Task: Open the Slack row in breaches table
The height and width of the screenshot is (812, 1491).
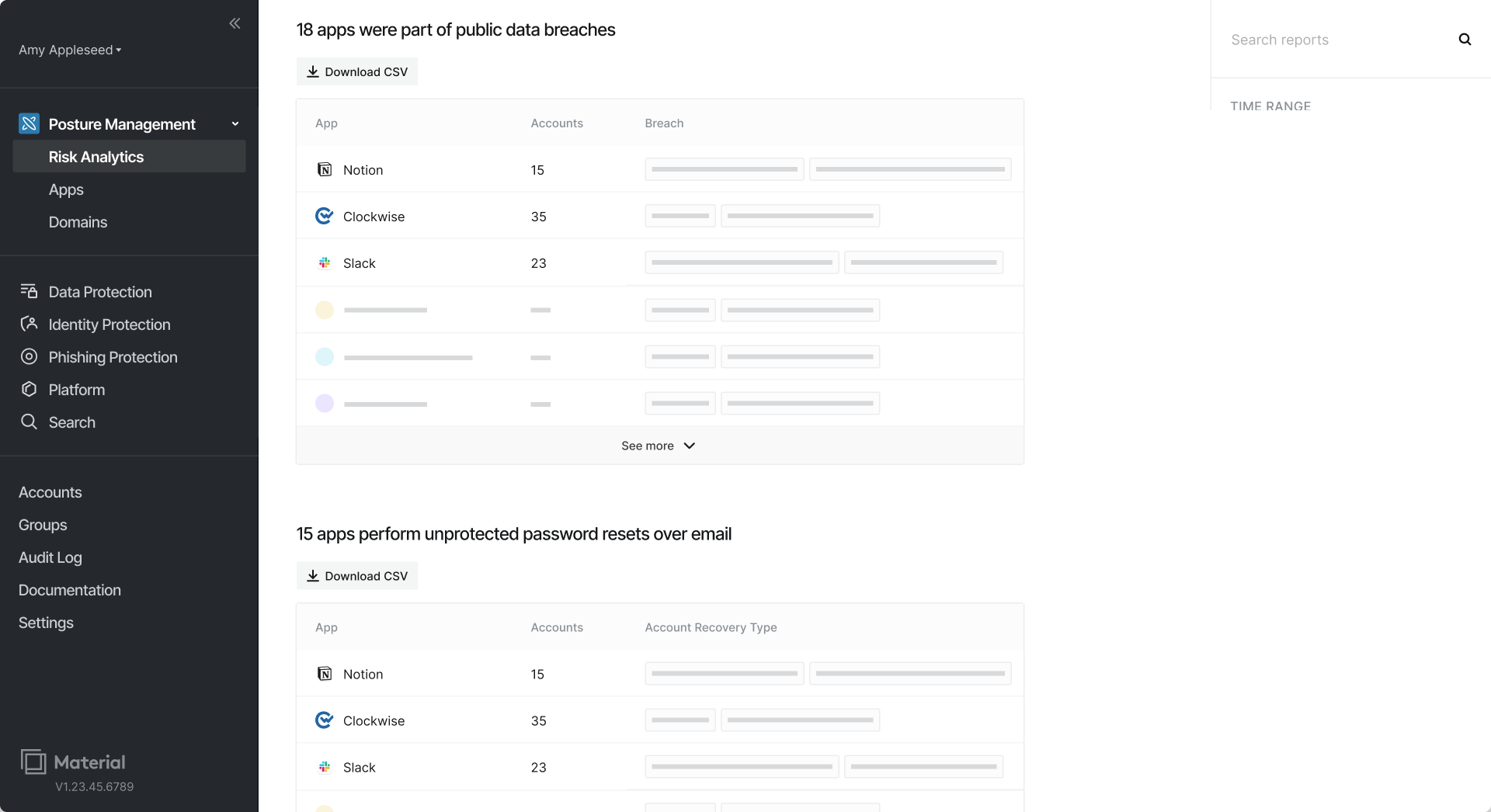Action: tap(659, 262)
